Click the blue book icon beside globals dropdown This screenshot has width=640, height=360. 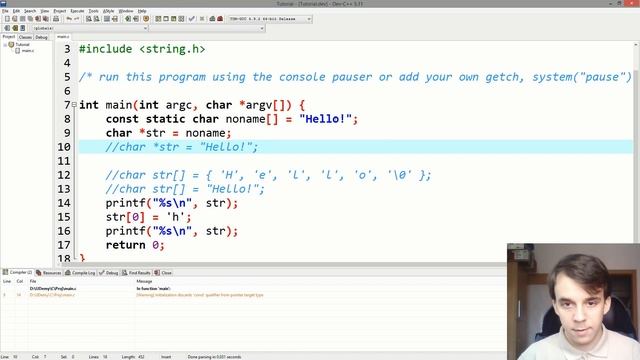click(x=22, y=28)
